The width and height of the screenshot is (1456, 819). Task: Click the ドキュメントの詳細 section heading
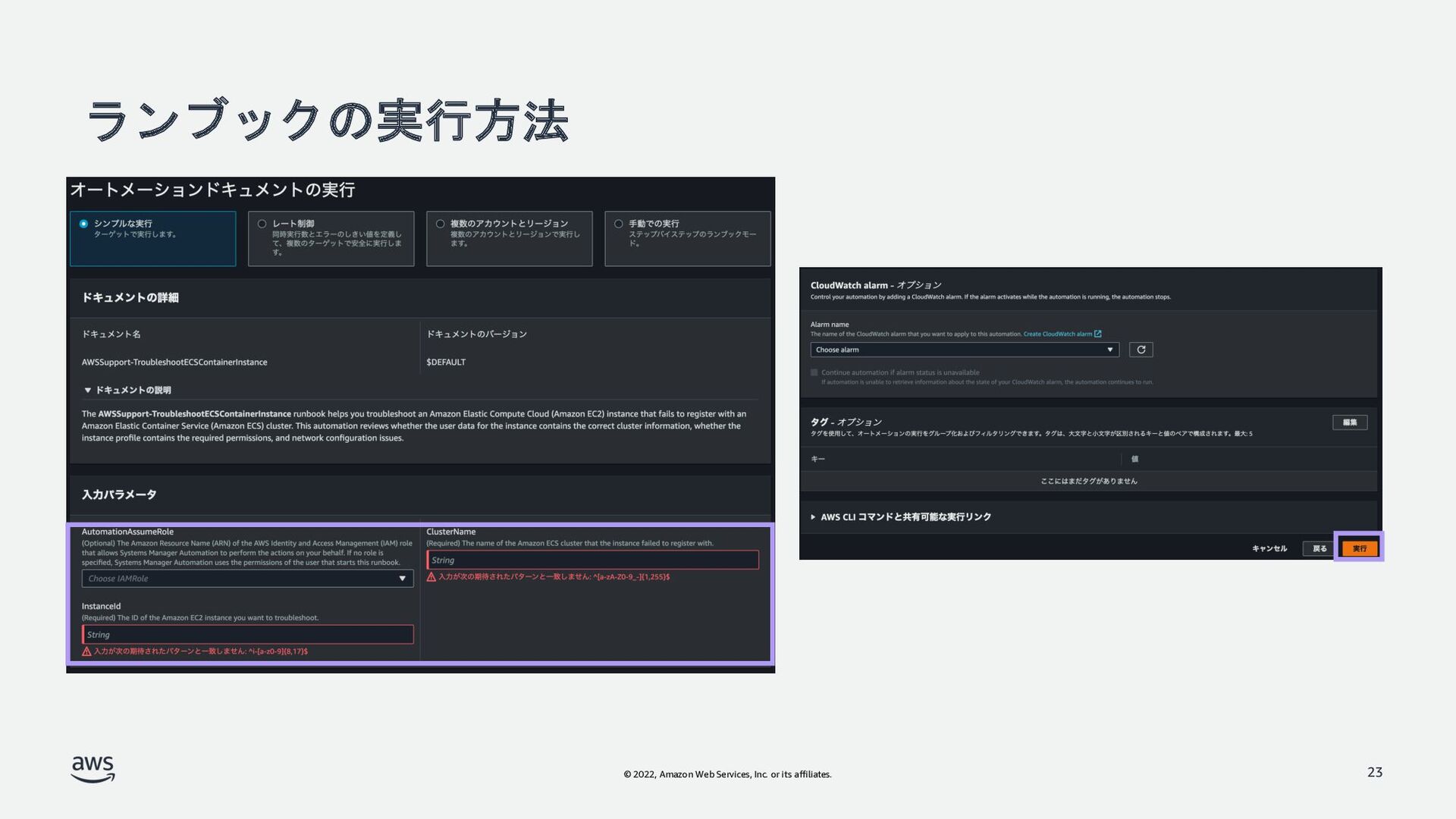130,297
